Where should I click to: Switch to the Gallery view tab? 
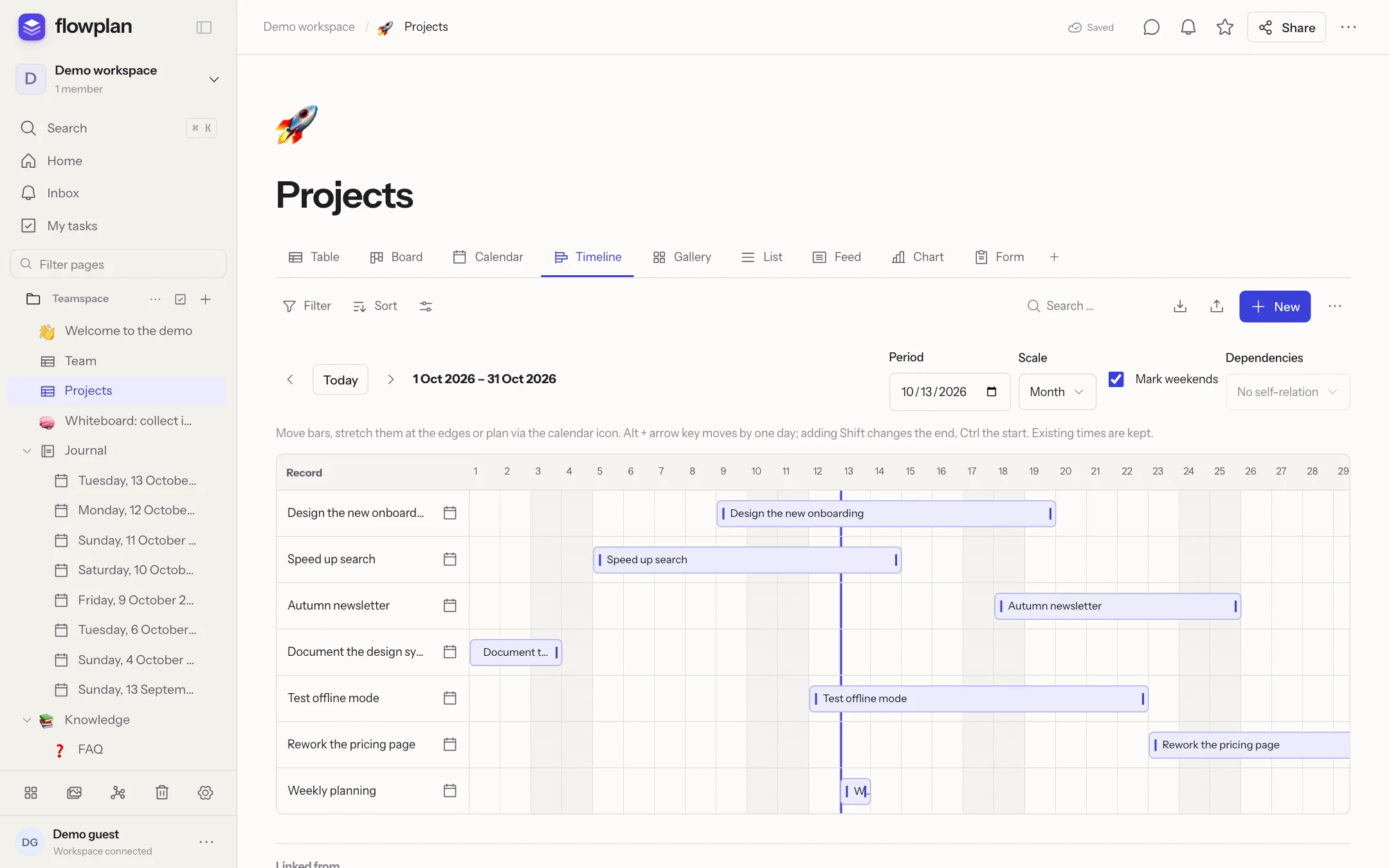pos(682,257)
